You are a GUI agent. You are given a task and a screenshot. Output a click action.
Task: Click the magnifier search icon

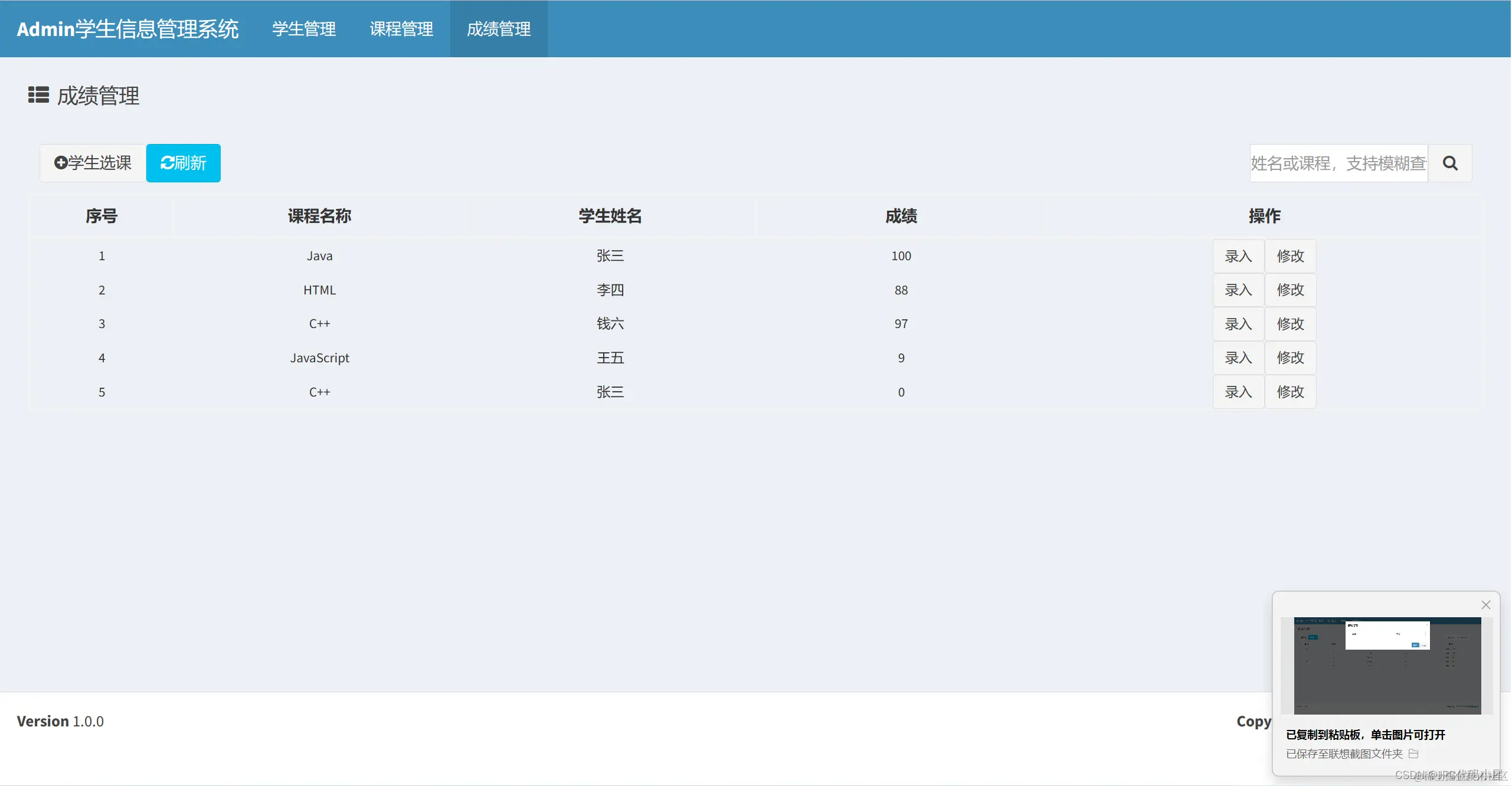coord(1449,163)
